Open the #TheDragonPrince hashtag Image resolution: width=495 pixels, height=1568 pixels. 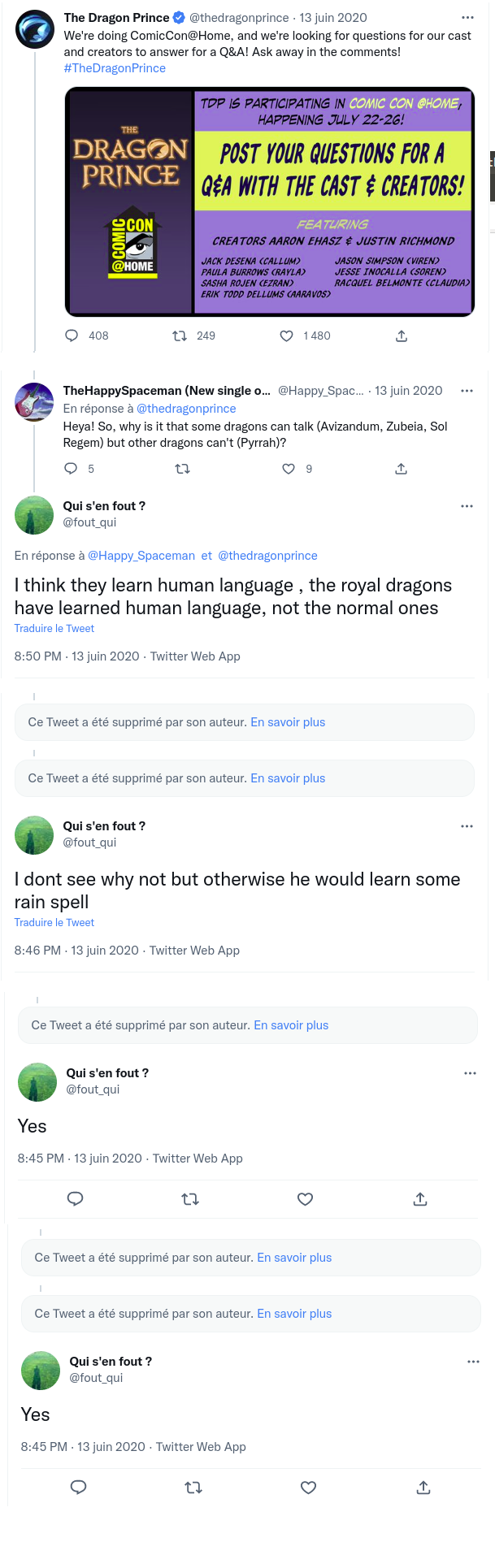tap(115, 68)
